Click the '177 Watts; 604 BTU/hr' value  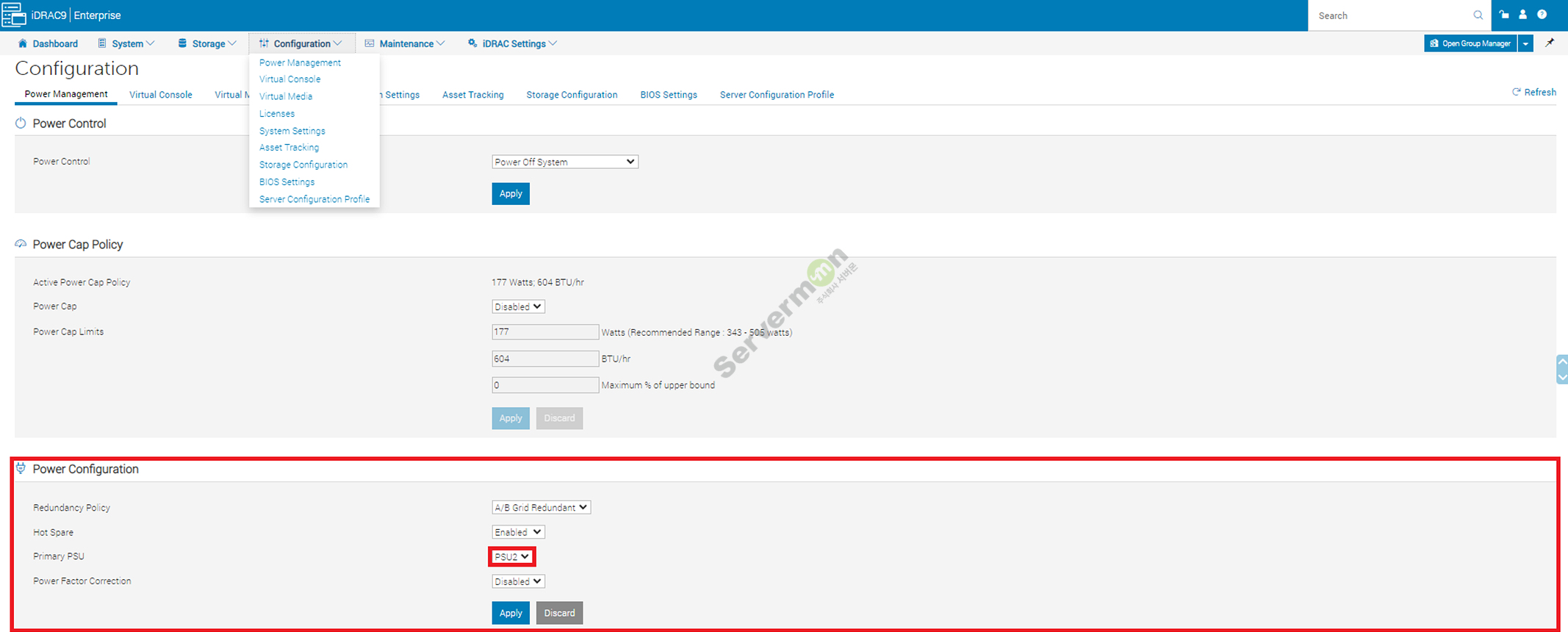(538, 282)
